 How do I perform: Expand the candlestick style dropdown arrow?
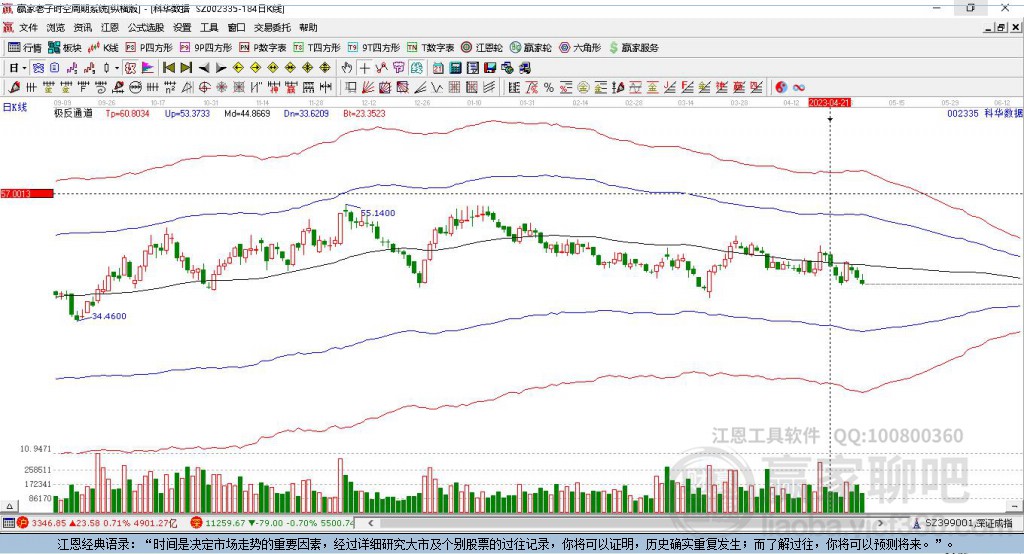click(x=117, y=68)
